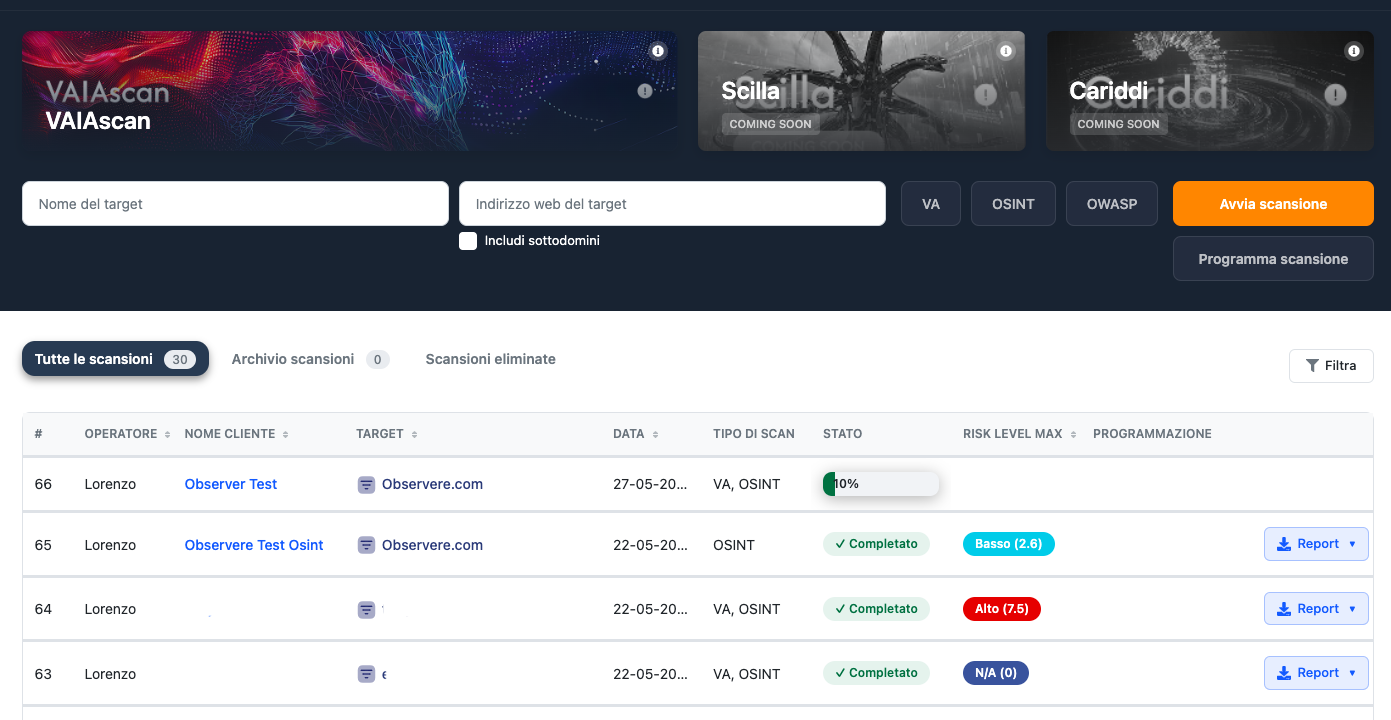Image resolution: width=1391 pixels, height=720 pixels.
Task: Sort by Operatore column arrows
Action: (167, 435)
